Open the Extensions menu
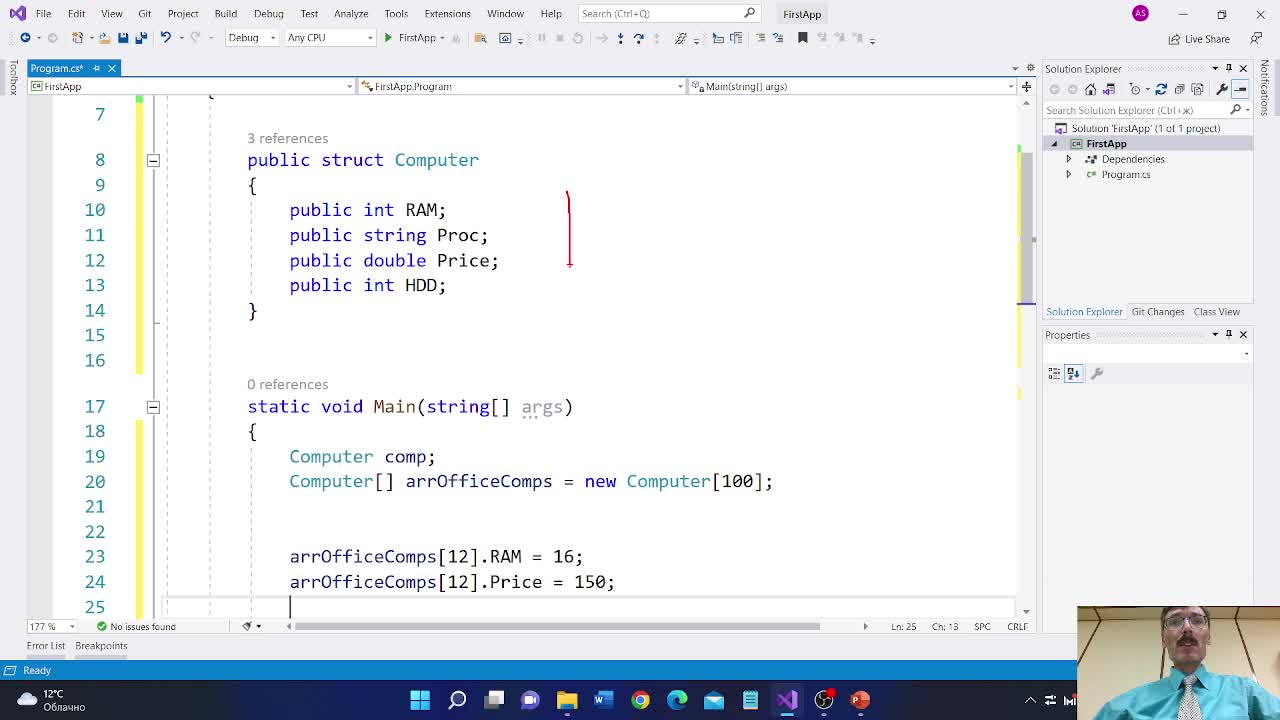This screenshot has height=720, width=1280. 447,14
